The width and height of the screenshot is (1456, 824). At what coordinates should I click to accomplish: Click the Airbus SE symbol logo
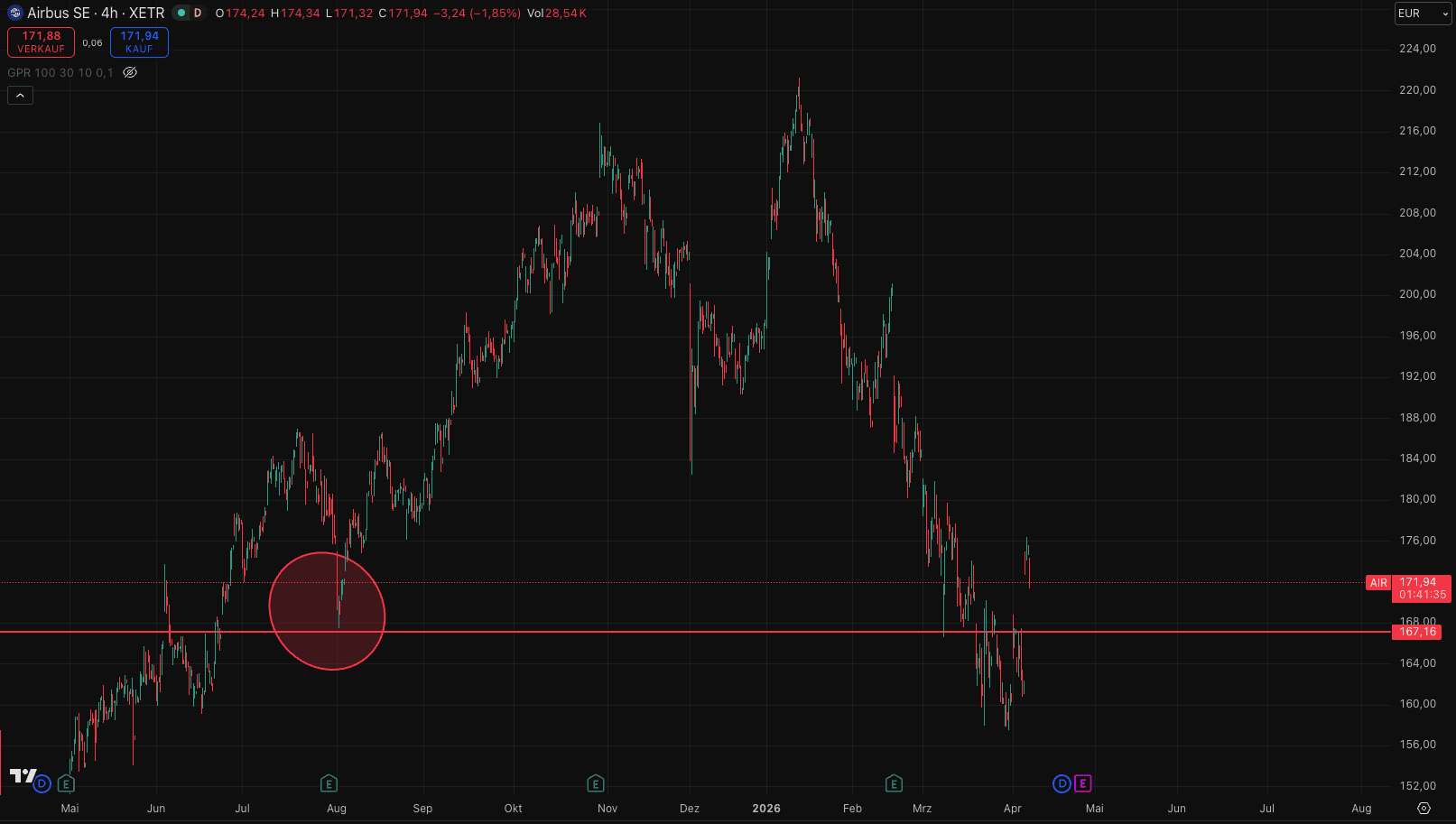(14, 13)
